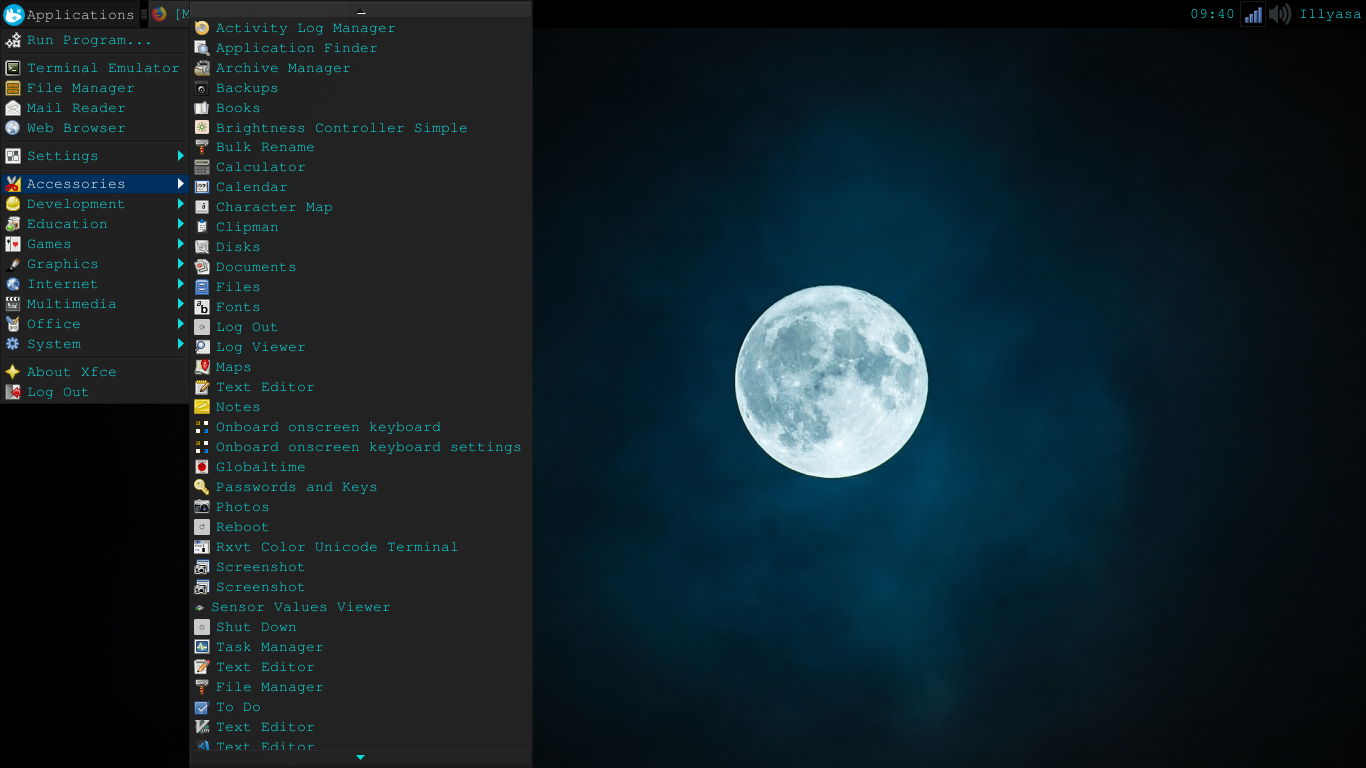Launch Rxvt Color Unicode Terminal

pos(337,547)
